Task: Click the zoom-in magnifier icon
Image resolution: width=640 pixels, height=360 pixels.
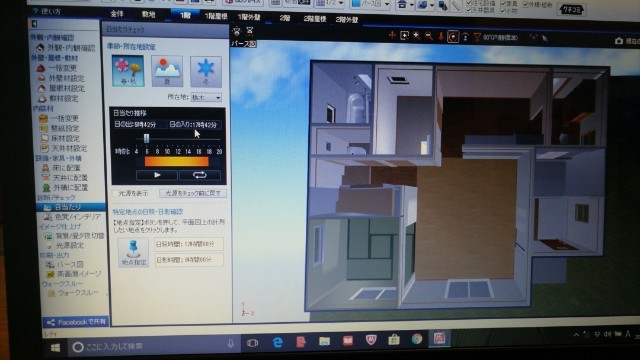Action: (x=417, y=36)
